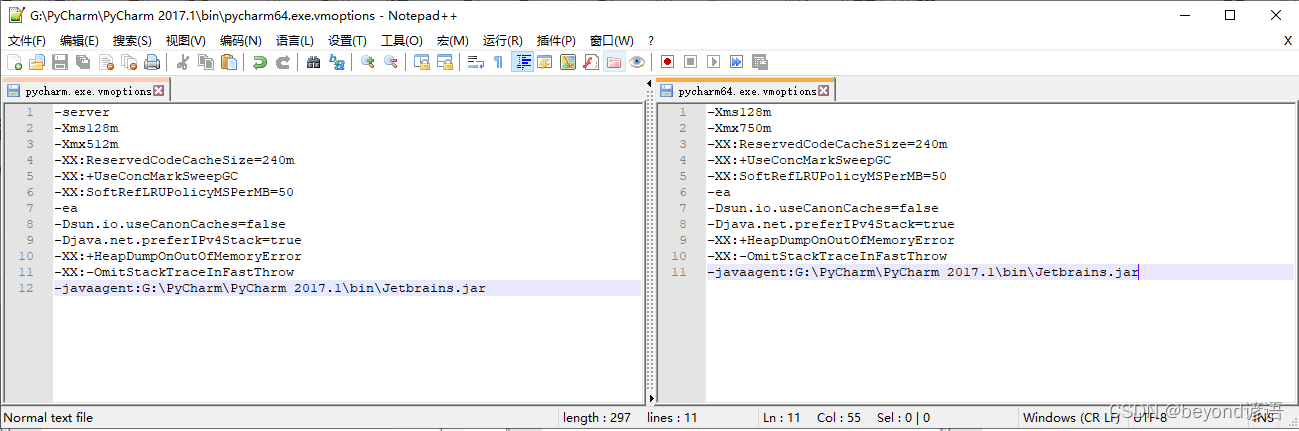This screenshot has height=431, width=1299.
Task: Open the 视图(V) menu
Action: point(185,41)
